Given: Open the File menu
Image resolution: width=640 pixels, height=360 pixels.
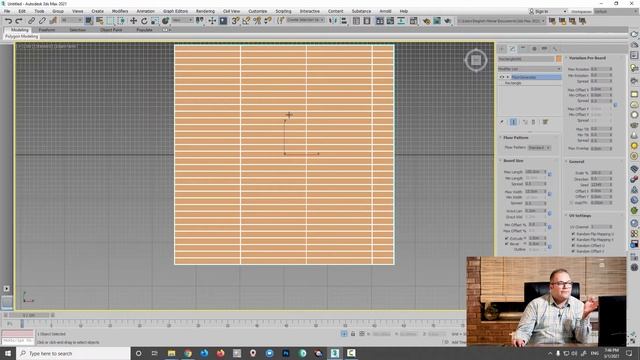Looking at the screenshot, I should pos(7,11).
